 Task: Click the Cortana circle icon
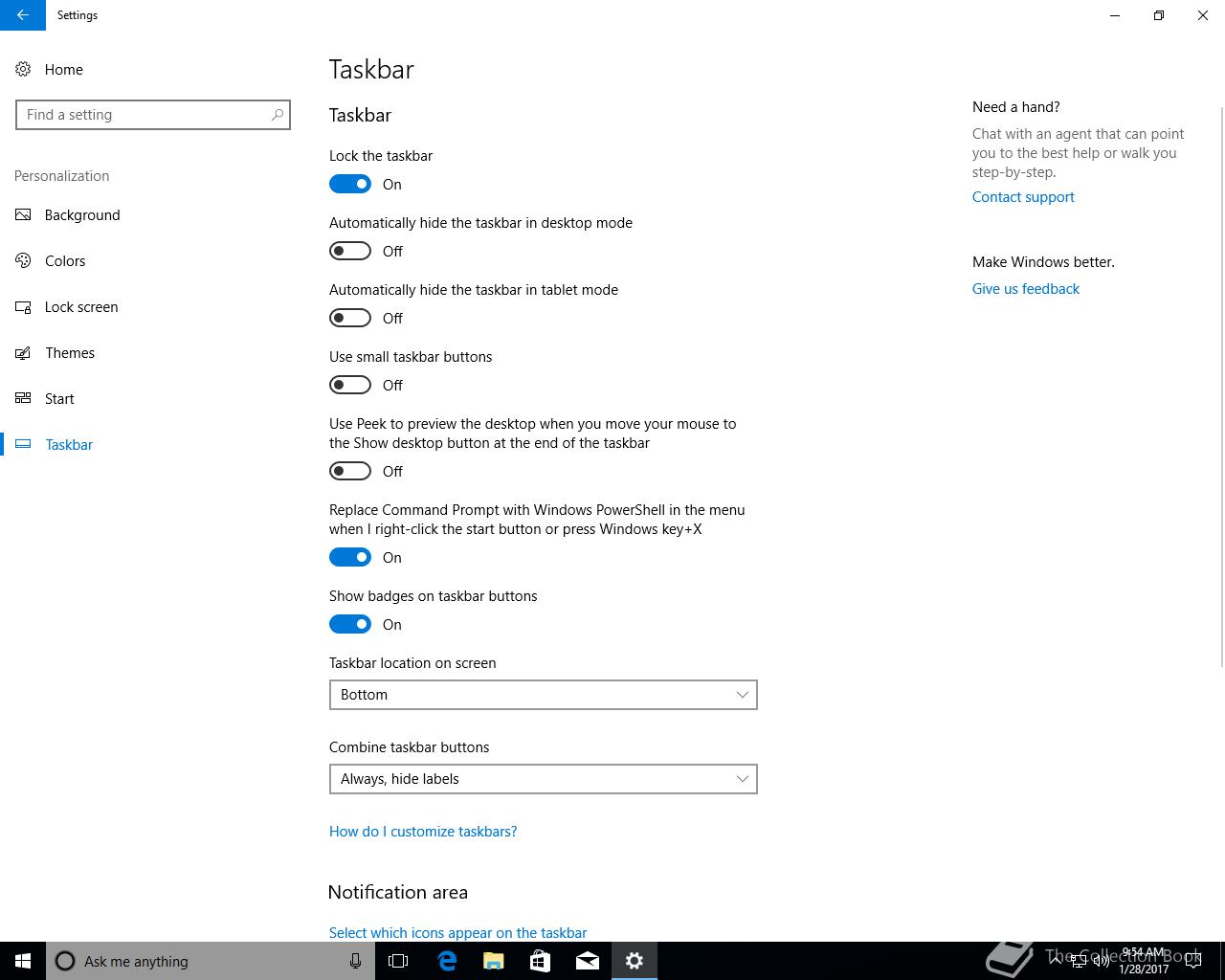(x=65, y=961)
